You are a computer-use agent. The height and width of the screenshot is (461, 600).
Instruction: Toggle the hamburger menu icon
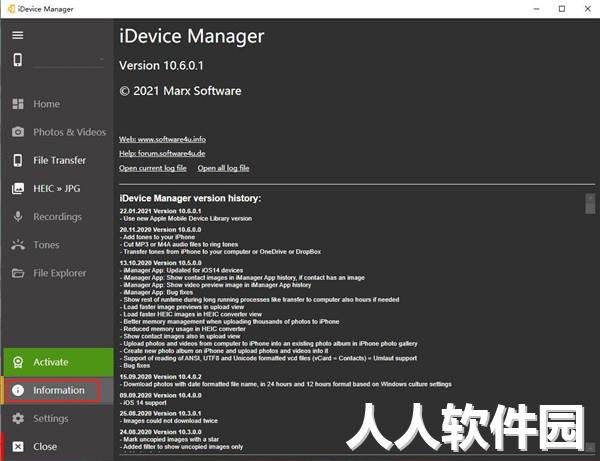(18, 36)
